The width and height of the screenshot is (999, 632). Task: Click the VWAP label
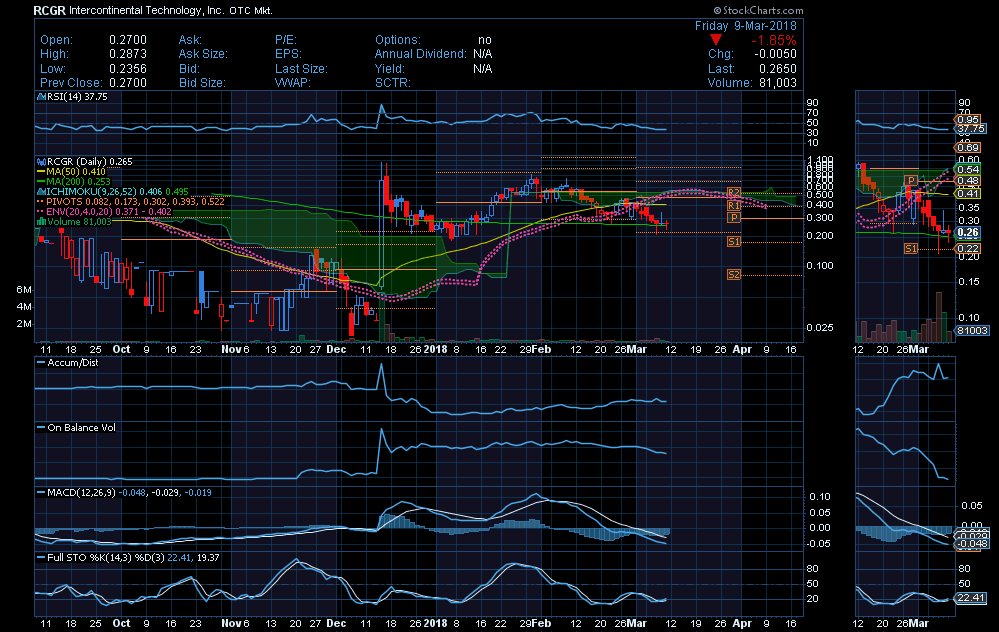coord(292,83)
